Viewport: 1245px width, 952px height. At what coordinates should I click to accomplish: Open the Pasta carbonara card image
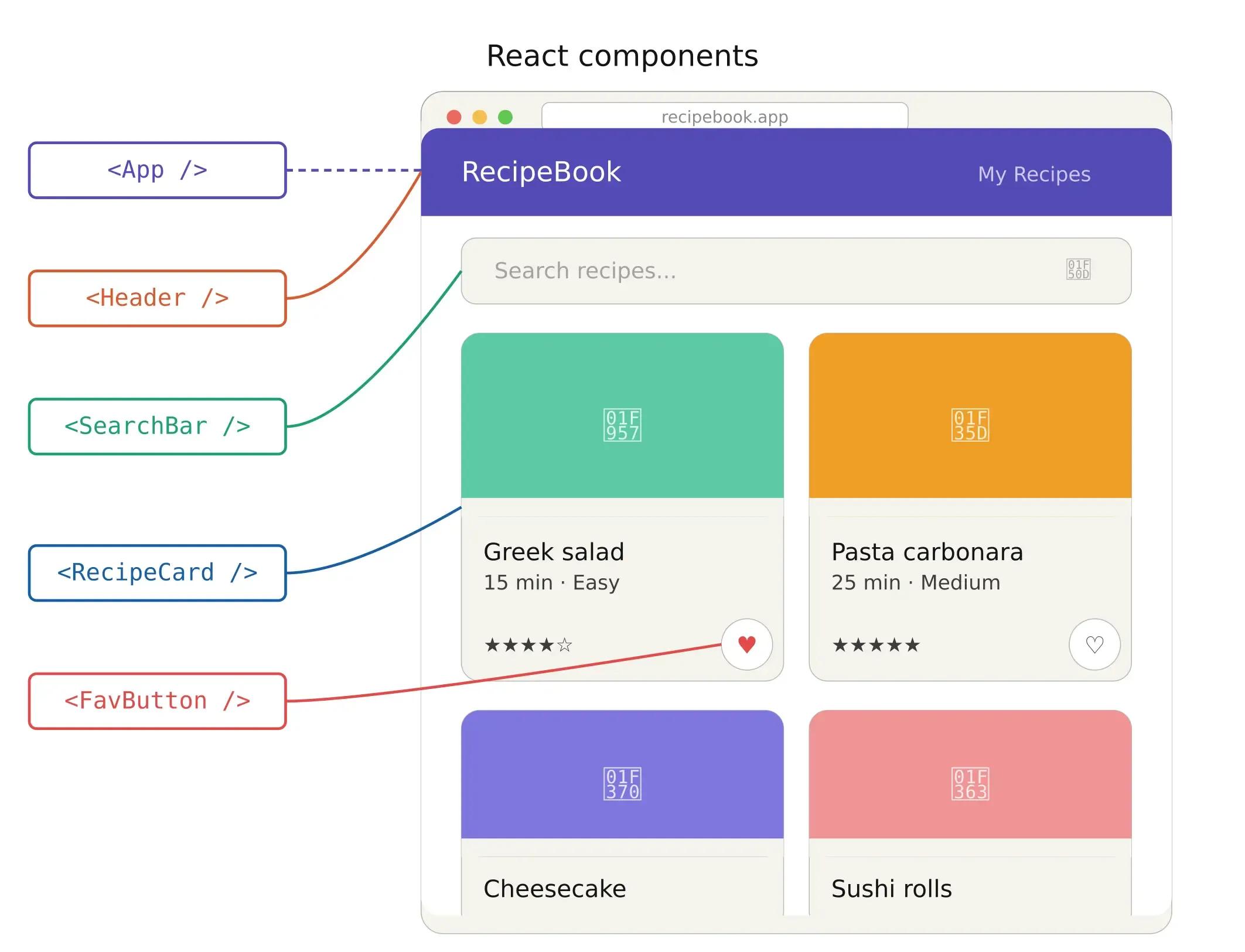click(x=970, y=415)
